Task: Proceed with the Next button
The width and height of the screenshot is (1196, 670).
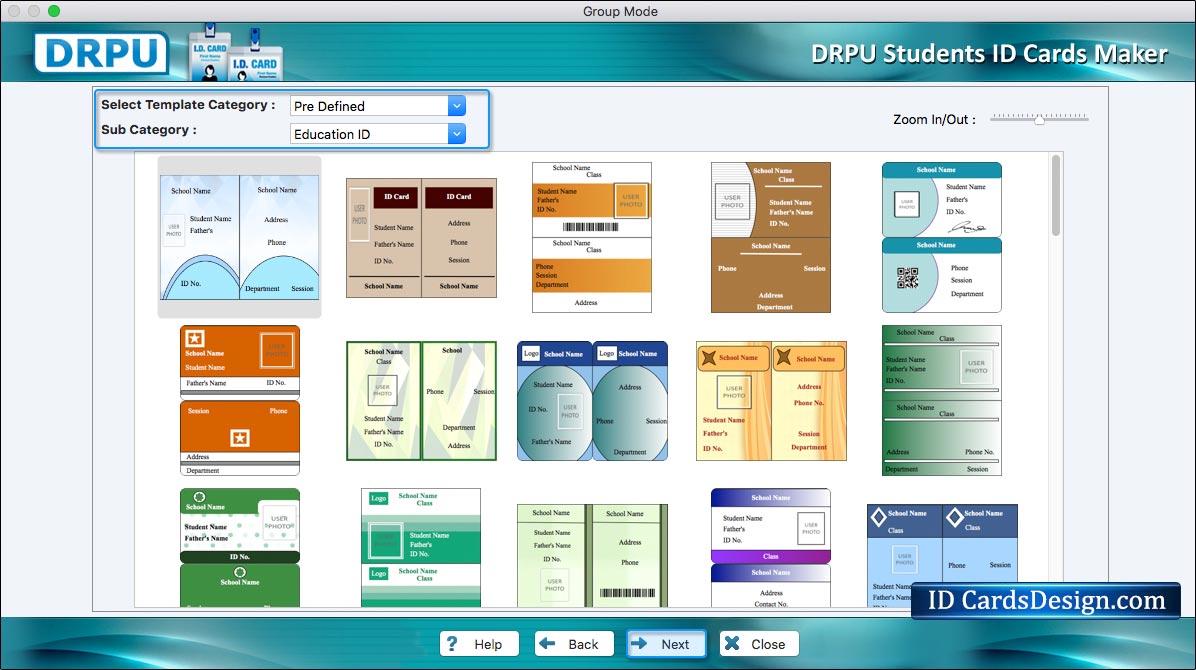Action: coord(666,644)
